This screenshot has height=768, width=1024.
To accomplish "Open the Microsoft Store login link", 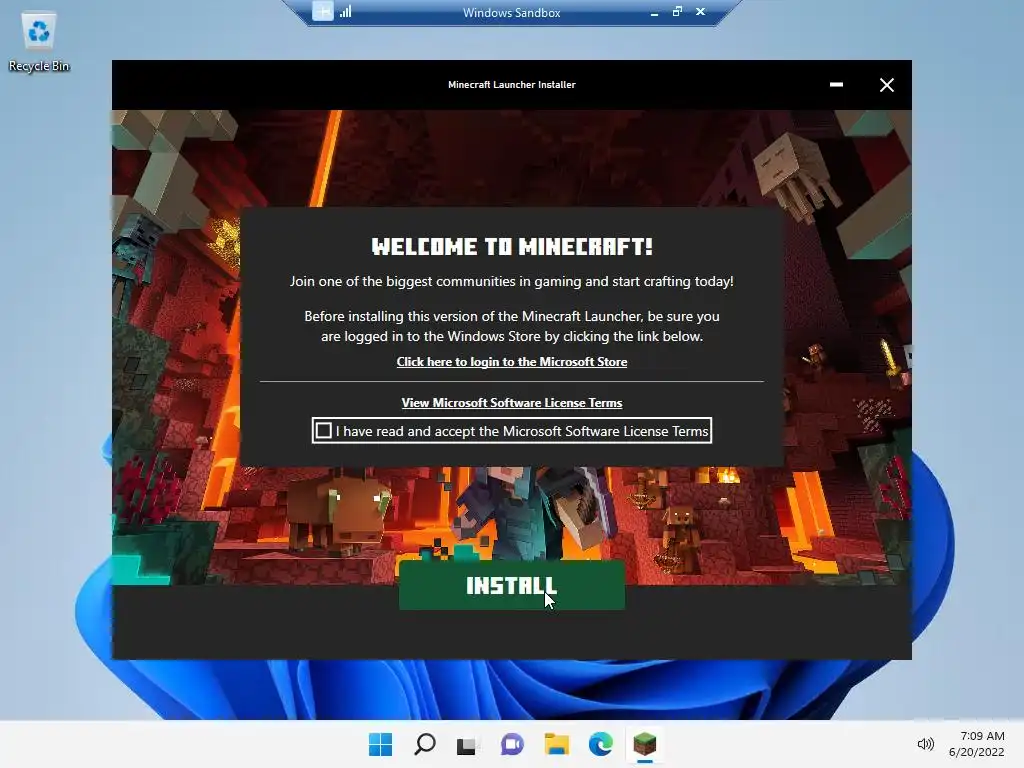I will pyautogui.click(x=511, y=362).
